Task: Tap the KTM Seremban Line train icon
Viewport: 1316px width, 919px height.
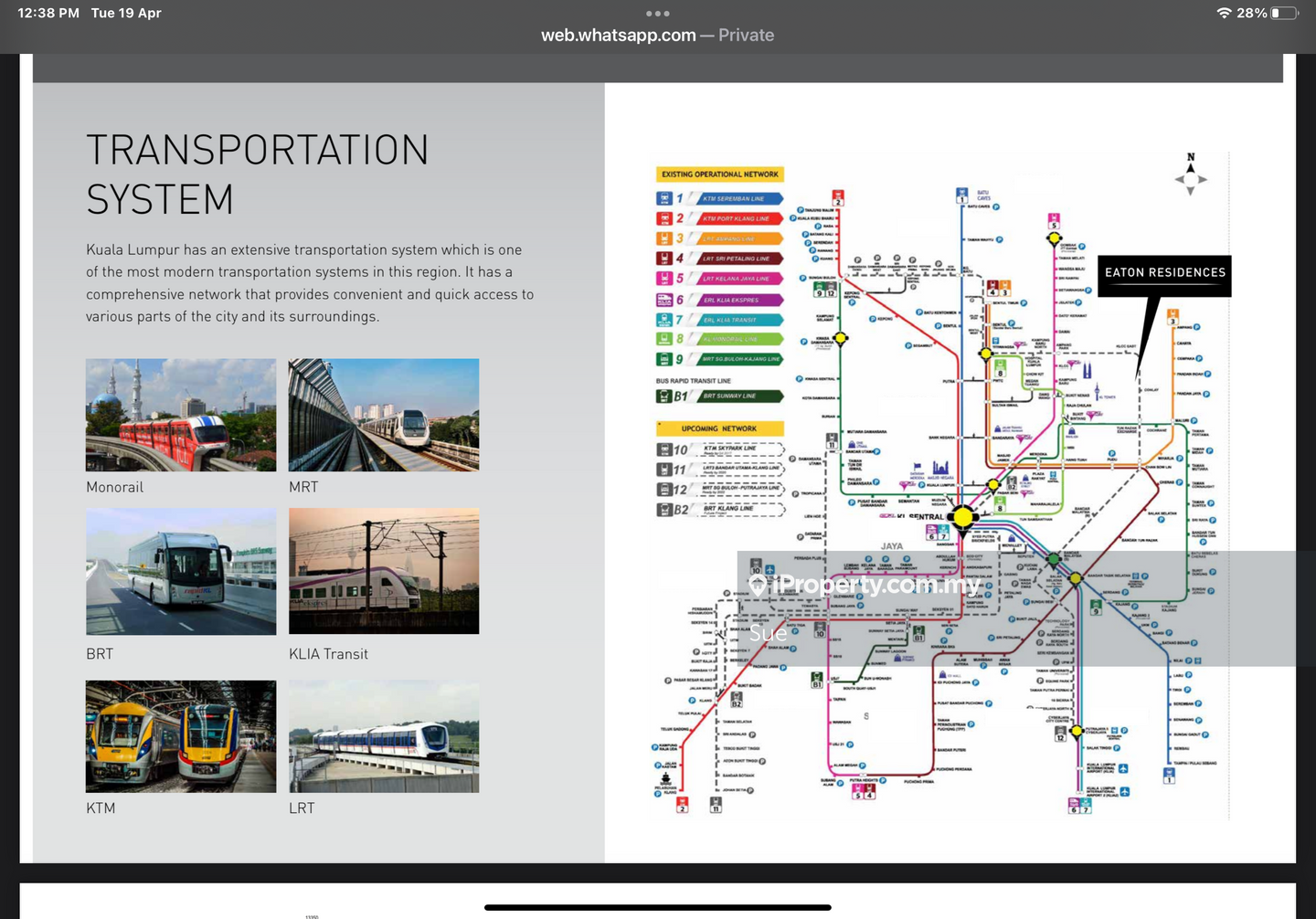Action: pos(664,198)
